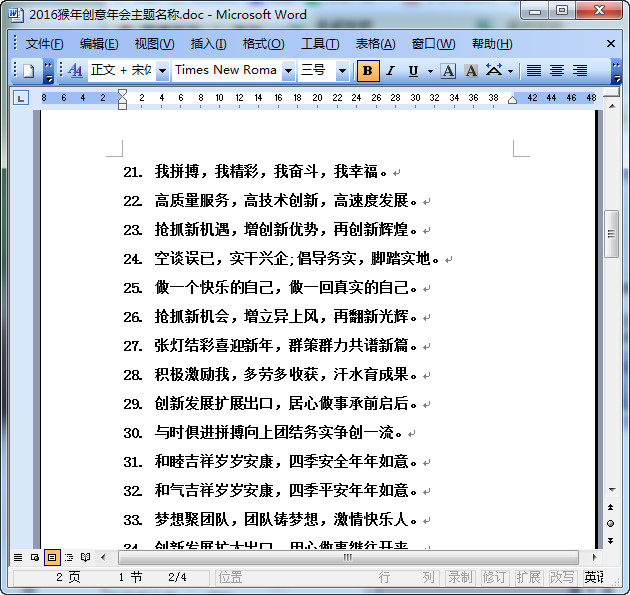The image size is (630, 595).
Task: Click the Word document icon in title bar
Action: tap(16, 14)
